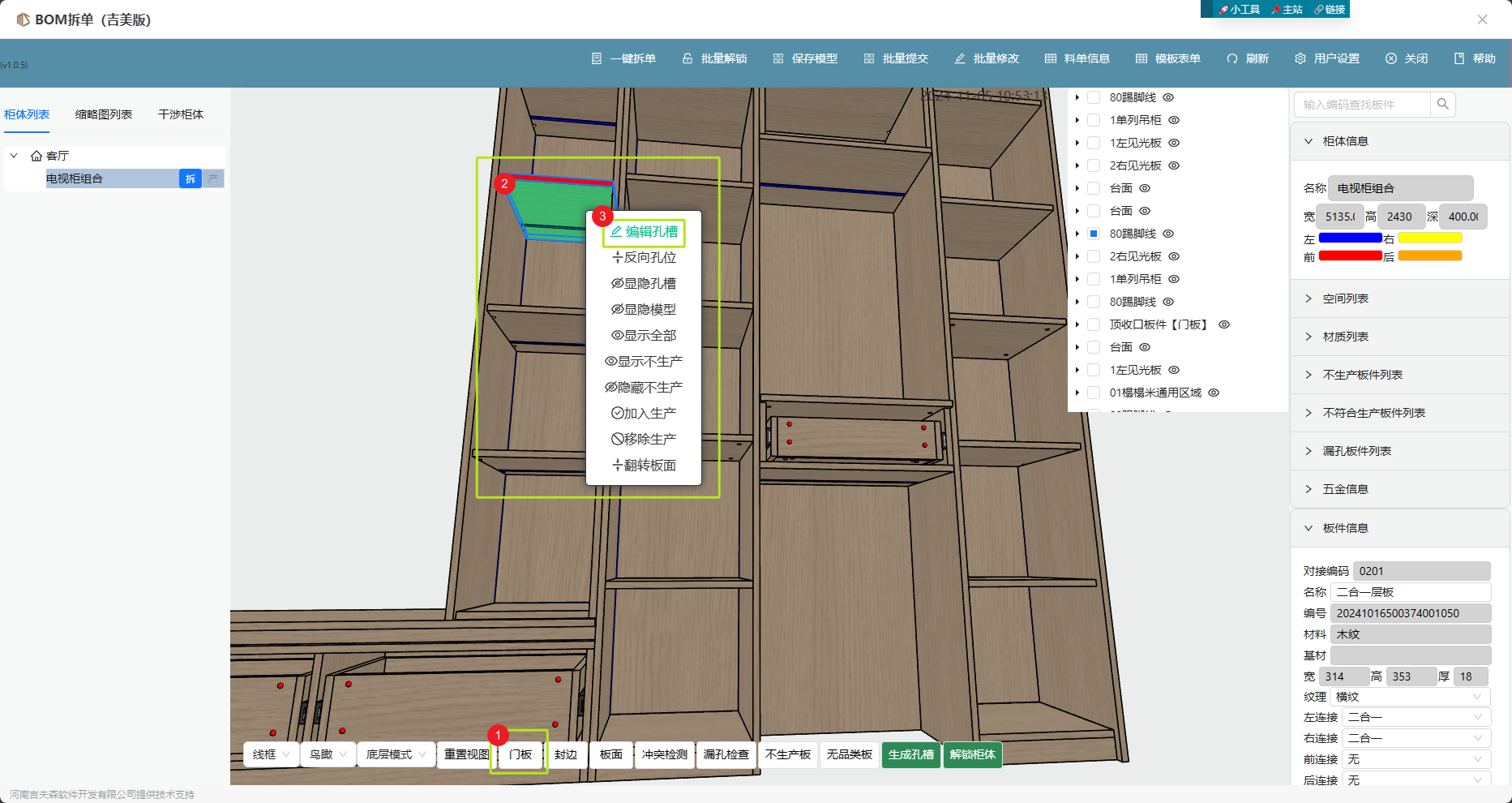The width and height of the screenshot is (1512, 803).
Task: Click the 名称 field containing 二合一层板
Action: pyautogui.click(x=1409, y=592)
